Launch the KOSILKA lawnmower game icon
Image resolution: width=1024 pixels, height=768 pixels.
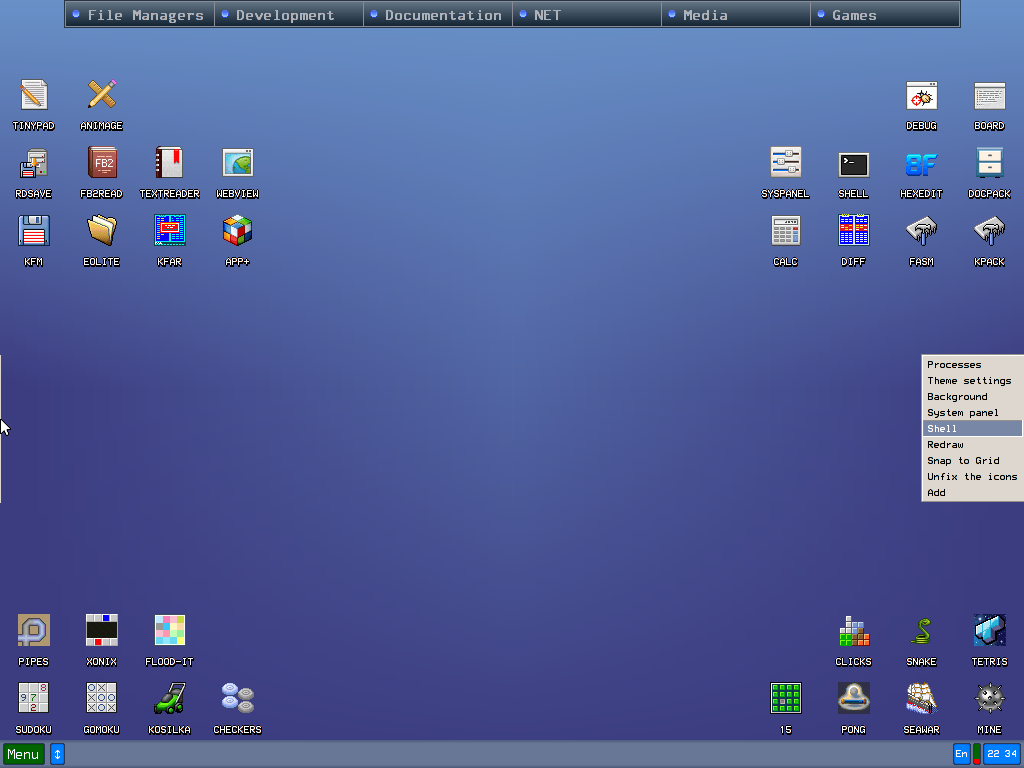point(169,698)
